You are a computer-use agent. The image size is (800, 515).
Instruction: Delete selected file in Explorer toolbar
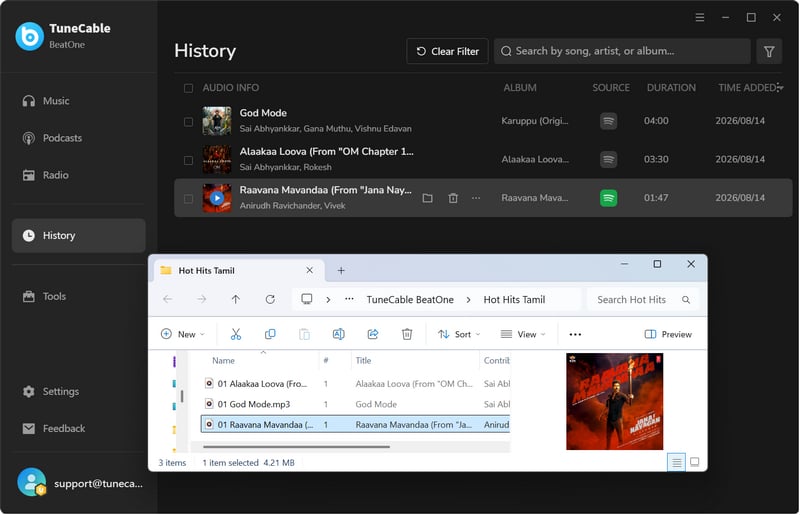coord(407,334)
